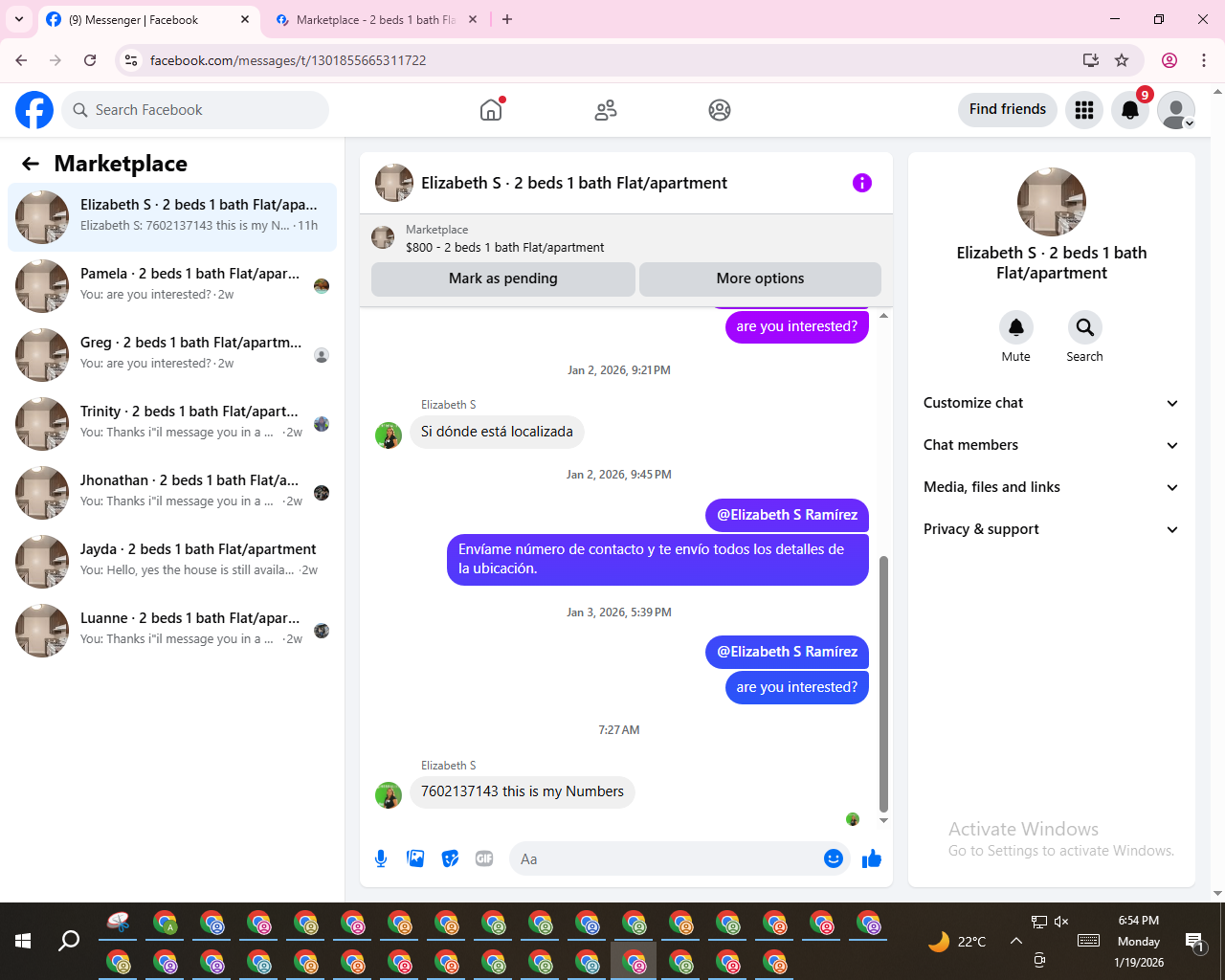This screenshot has height=980, width=1225.
Task: Show hidden system tray icons chevron
Action: coord(1016,941)
